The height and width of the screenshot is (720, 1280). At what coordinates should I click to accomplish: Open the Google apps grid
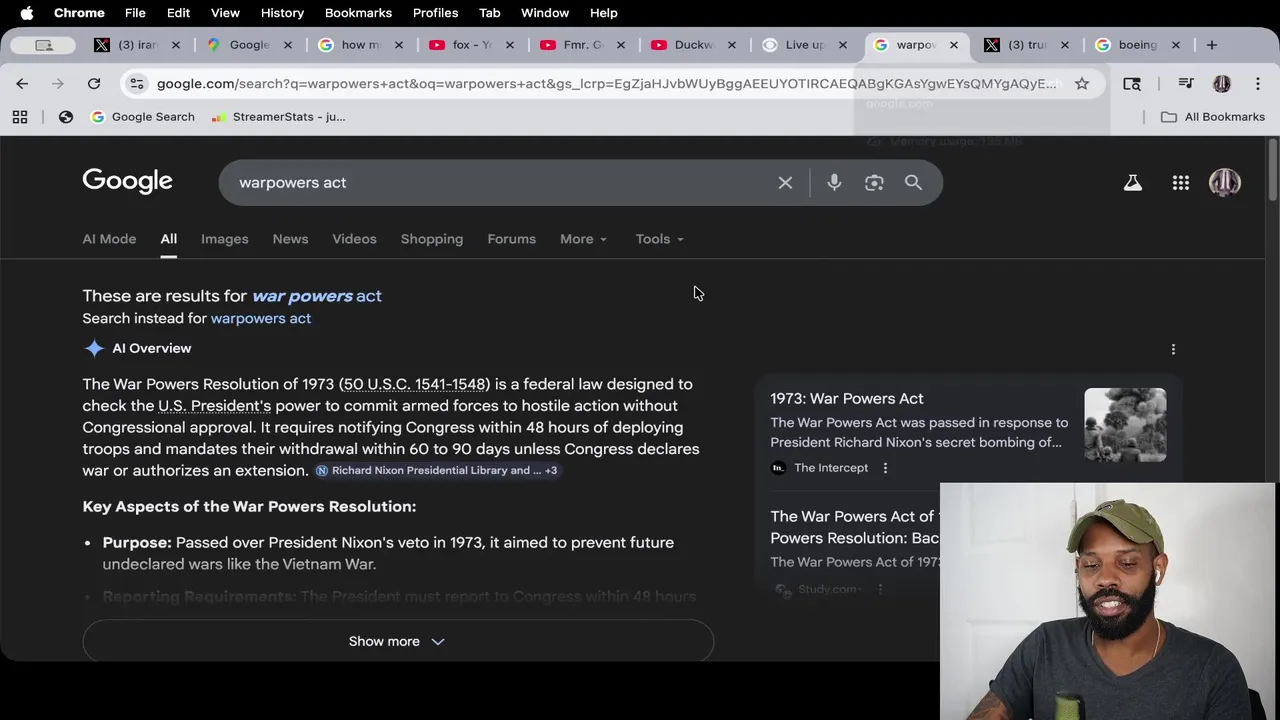1181,183
